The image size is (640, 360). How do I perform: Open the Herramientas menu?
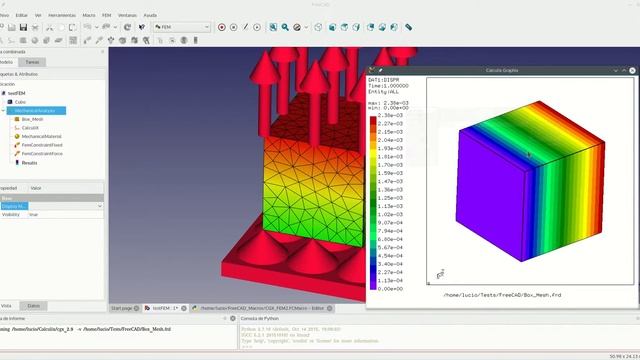pos(62,15)
